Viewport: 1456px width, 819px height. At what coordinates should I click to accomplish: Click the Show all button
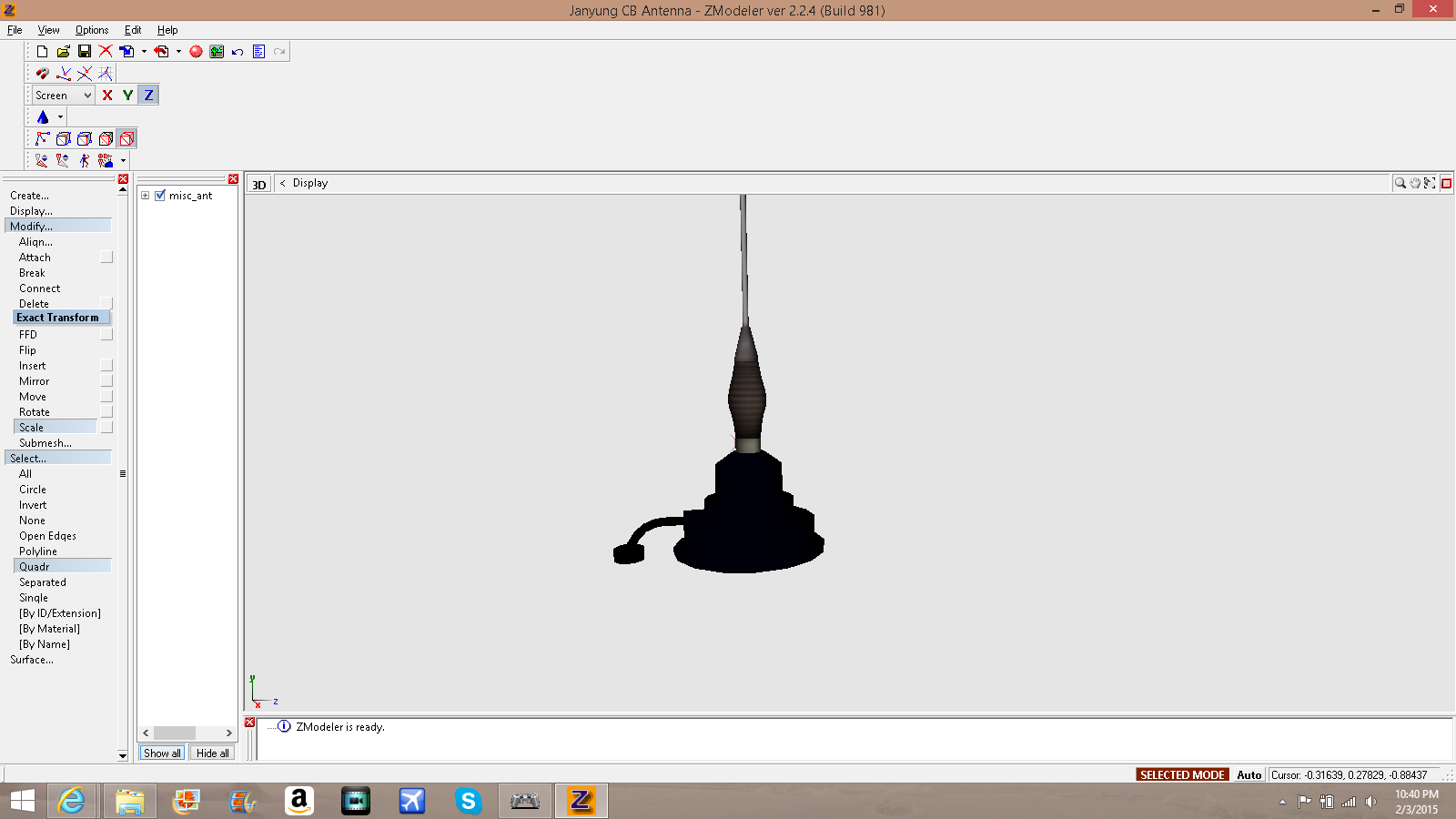point(162,753)
